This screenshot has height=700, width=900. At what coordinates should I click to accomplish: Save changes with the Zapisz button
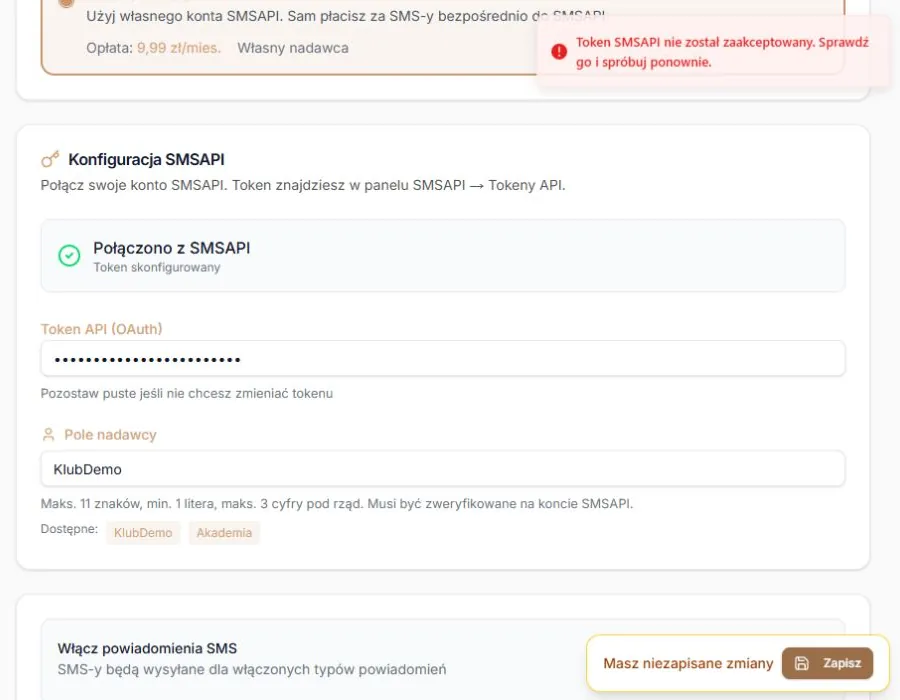(827, 663)
